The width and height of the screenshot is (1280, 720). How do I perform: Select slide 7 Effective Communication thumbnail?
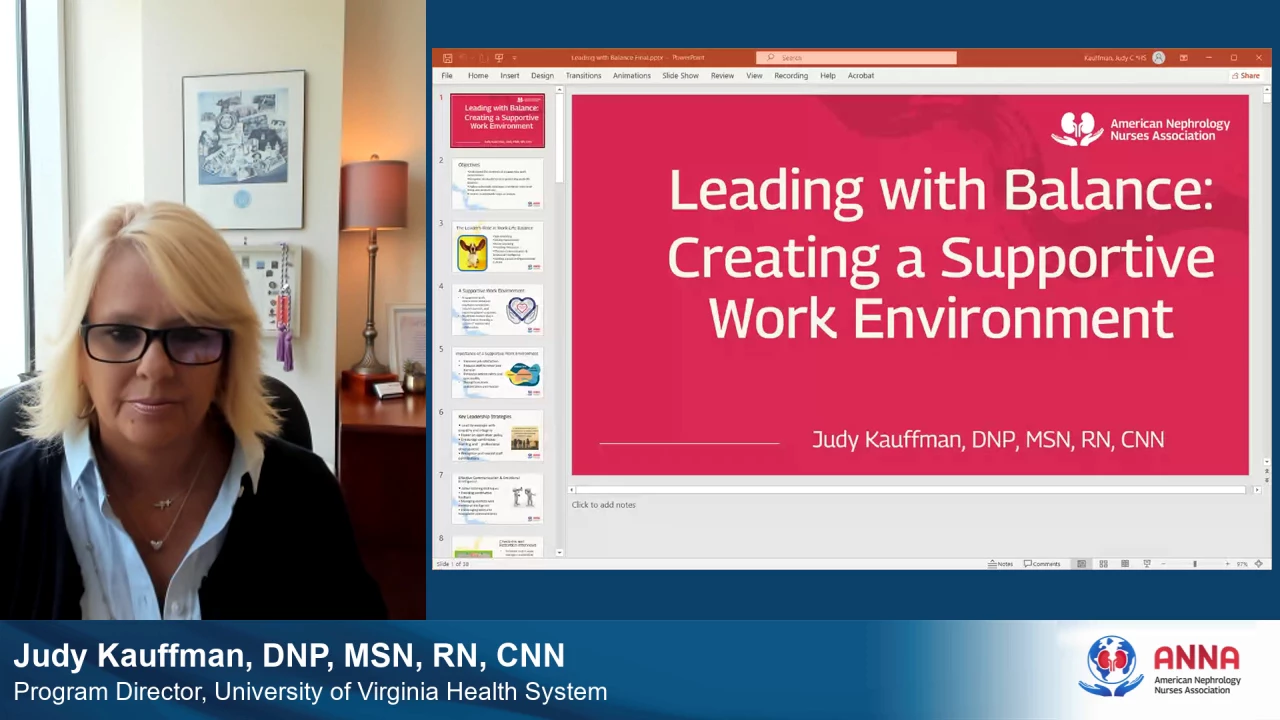497,499
